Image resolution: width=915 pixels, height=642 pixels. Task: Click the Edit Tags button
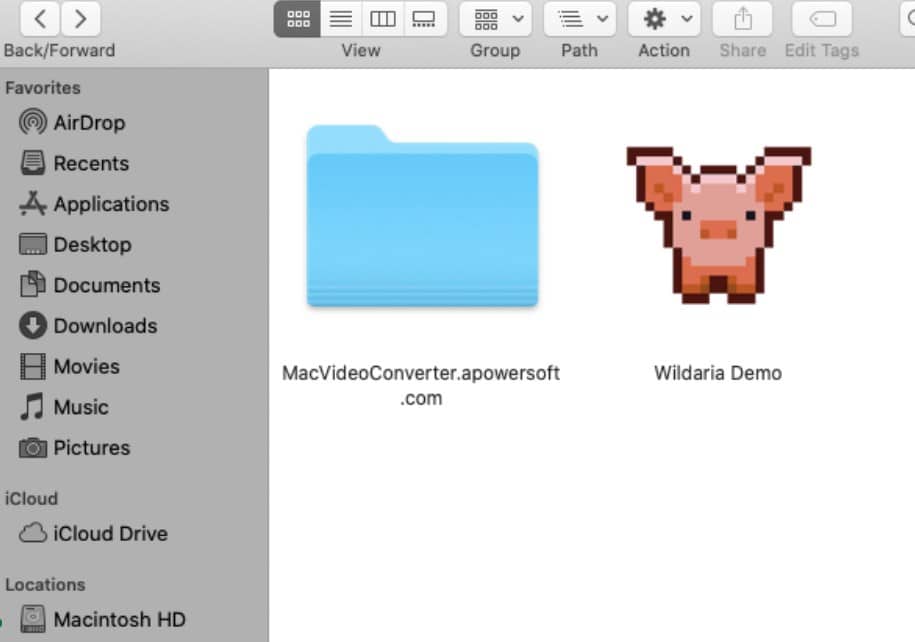point(822,19)
